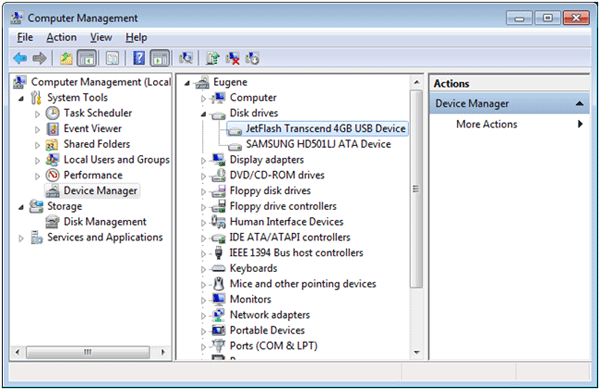Screen dimensions: 600x390
Task: Click the left pane horizontal scrollbar thumb
Action: tap(88, 352)
